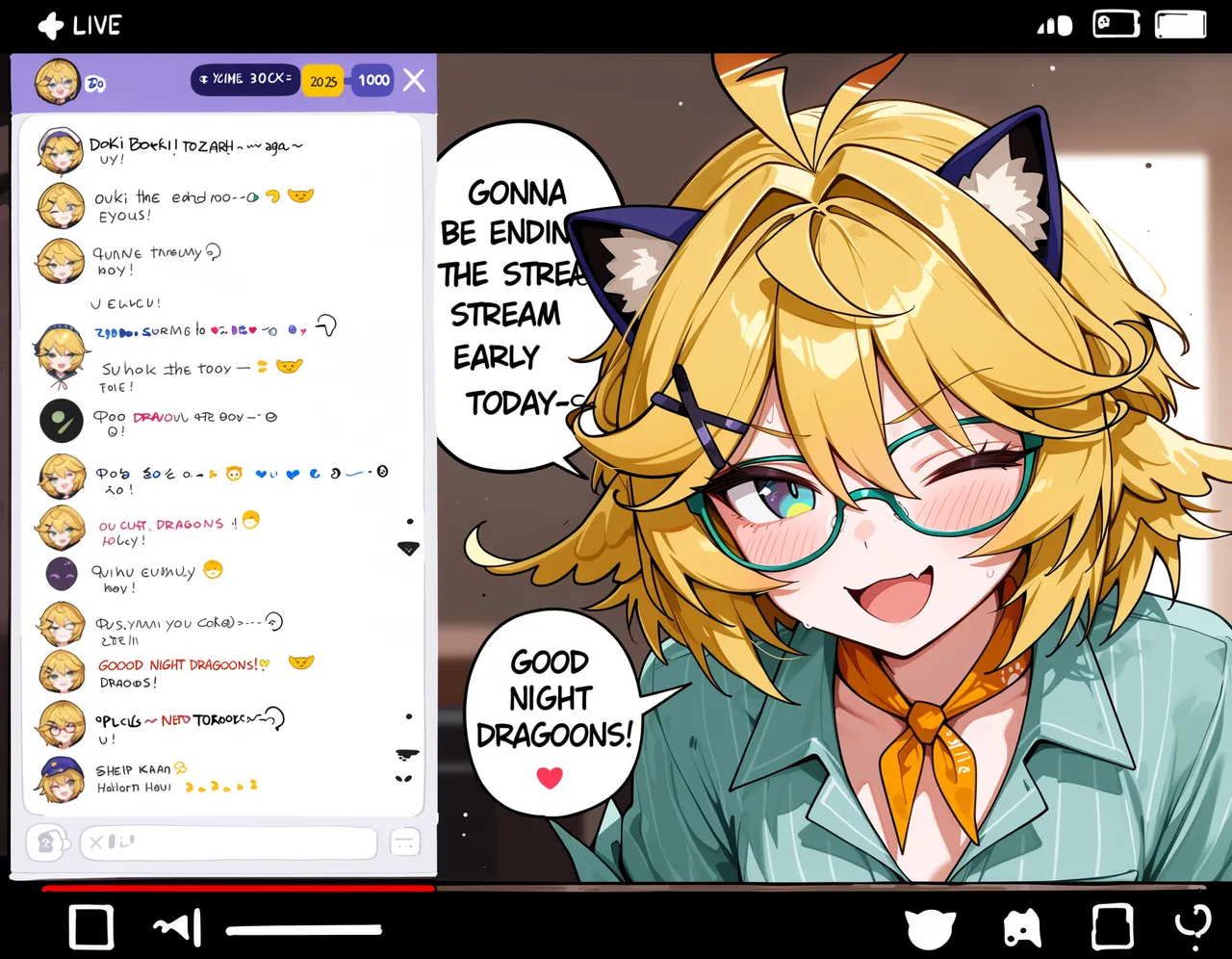The width and height of the screenshot is (1232, 959).
Task: Click the stop square button in player bar
Action: [x=91, y=928]
